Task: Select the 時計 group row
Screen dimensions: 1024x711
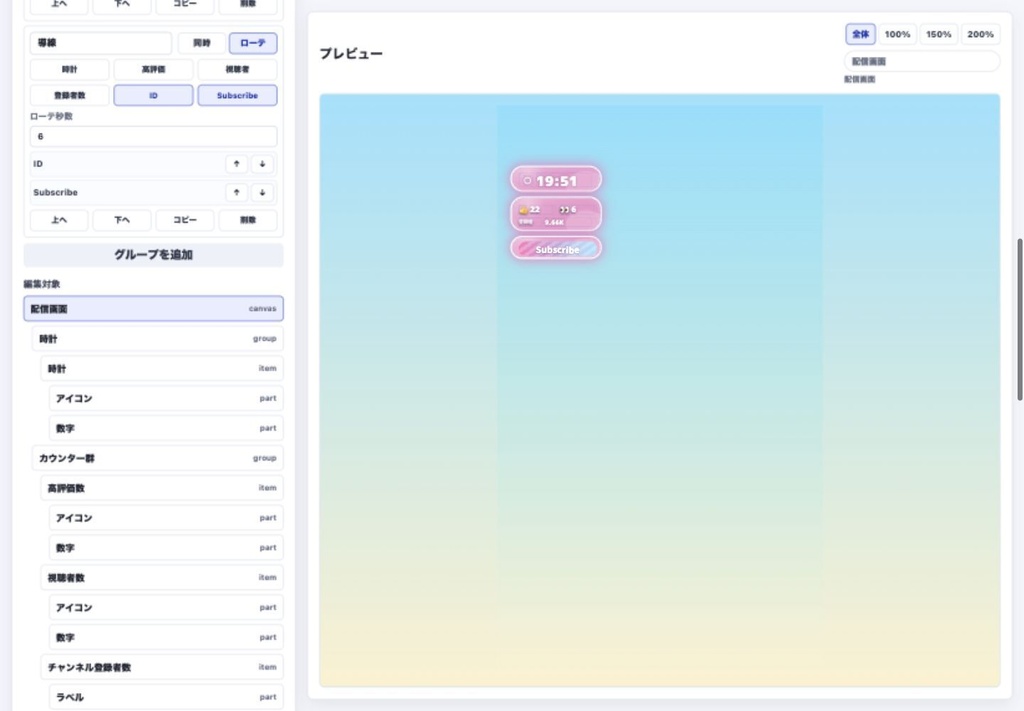Action: (x=157, y=339)
